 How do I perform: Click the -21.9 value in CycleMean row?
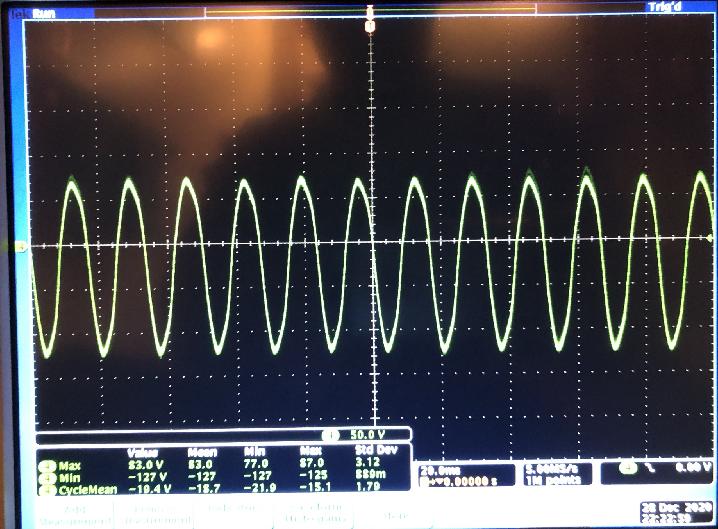click(260, 487)
